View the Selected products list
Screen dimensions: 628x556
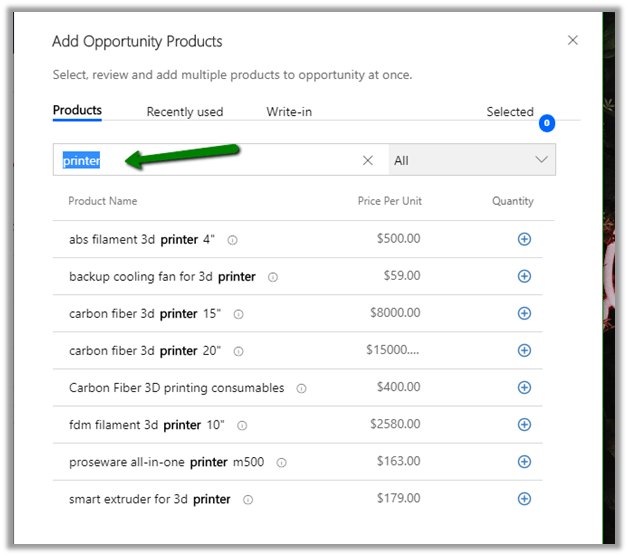510,112
